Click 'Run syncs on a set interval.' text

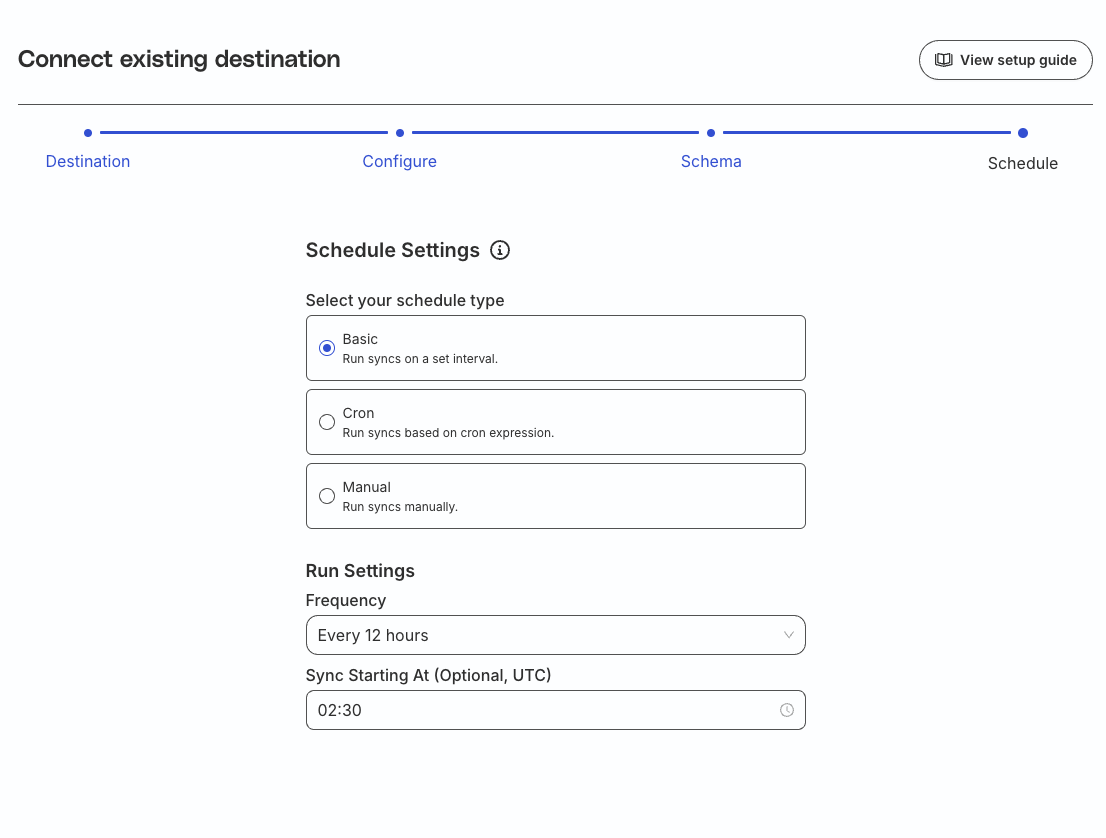(x=420, y=359)
